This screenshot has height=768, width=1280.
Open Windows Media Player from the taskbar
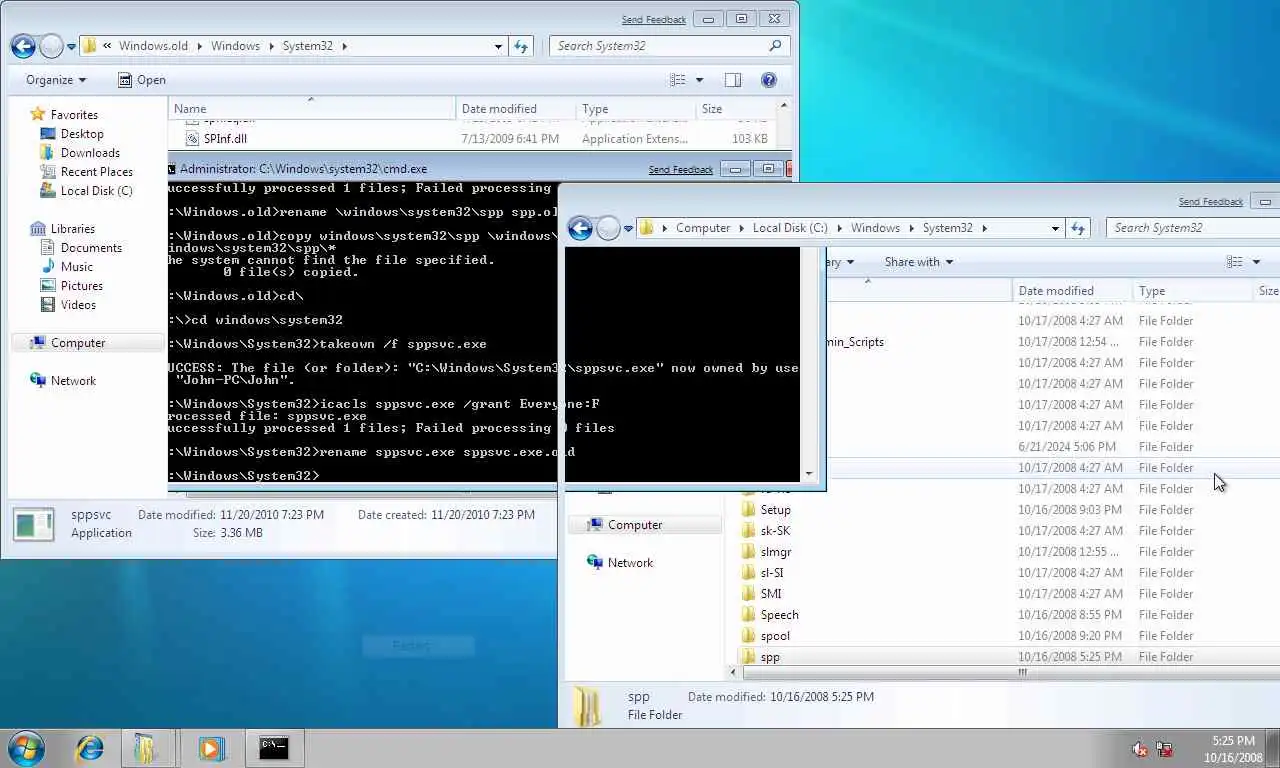point(211,748)
